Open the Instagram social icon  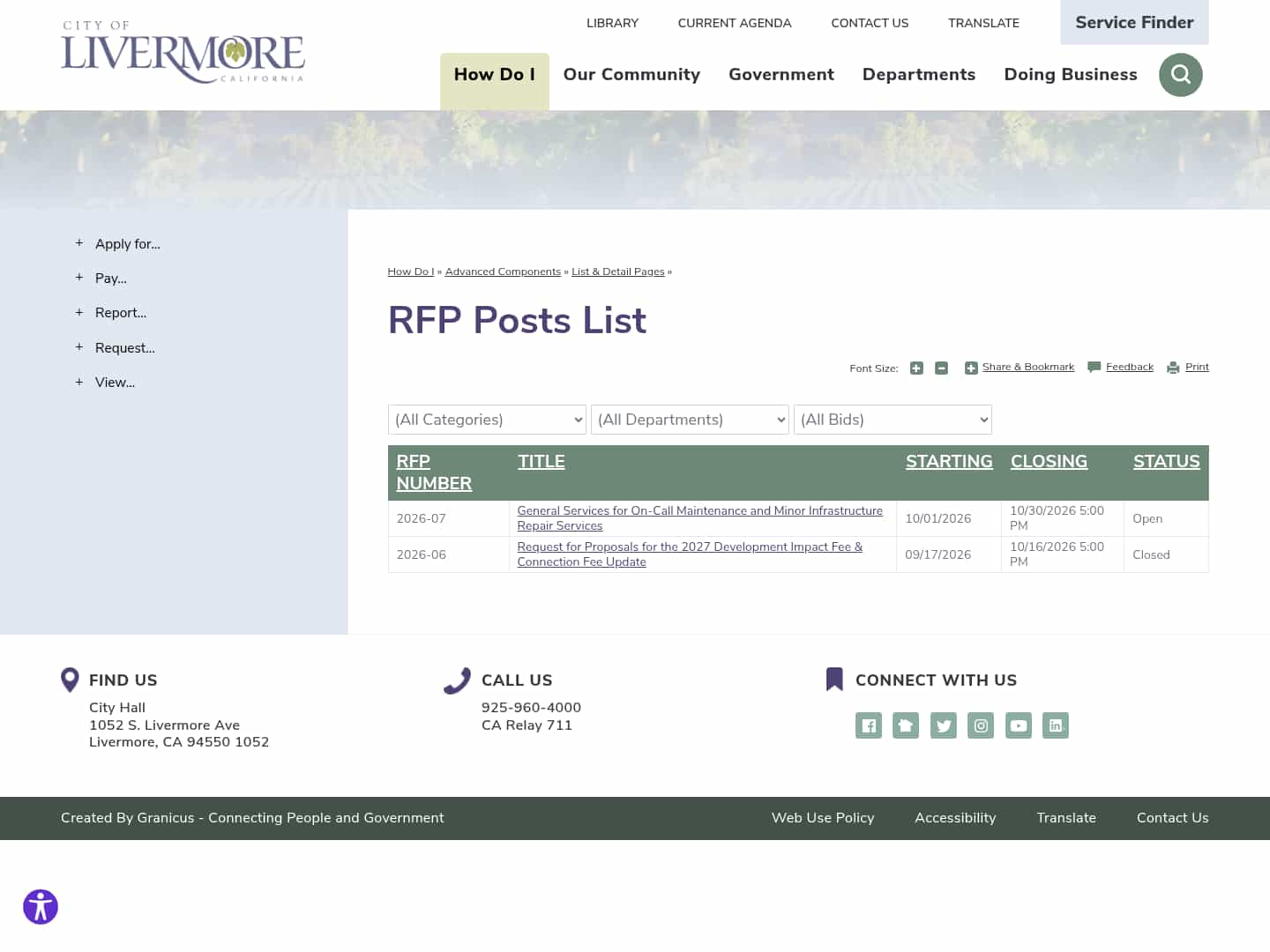[x=981, y=725]
